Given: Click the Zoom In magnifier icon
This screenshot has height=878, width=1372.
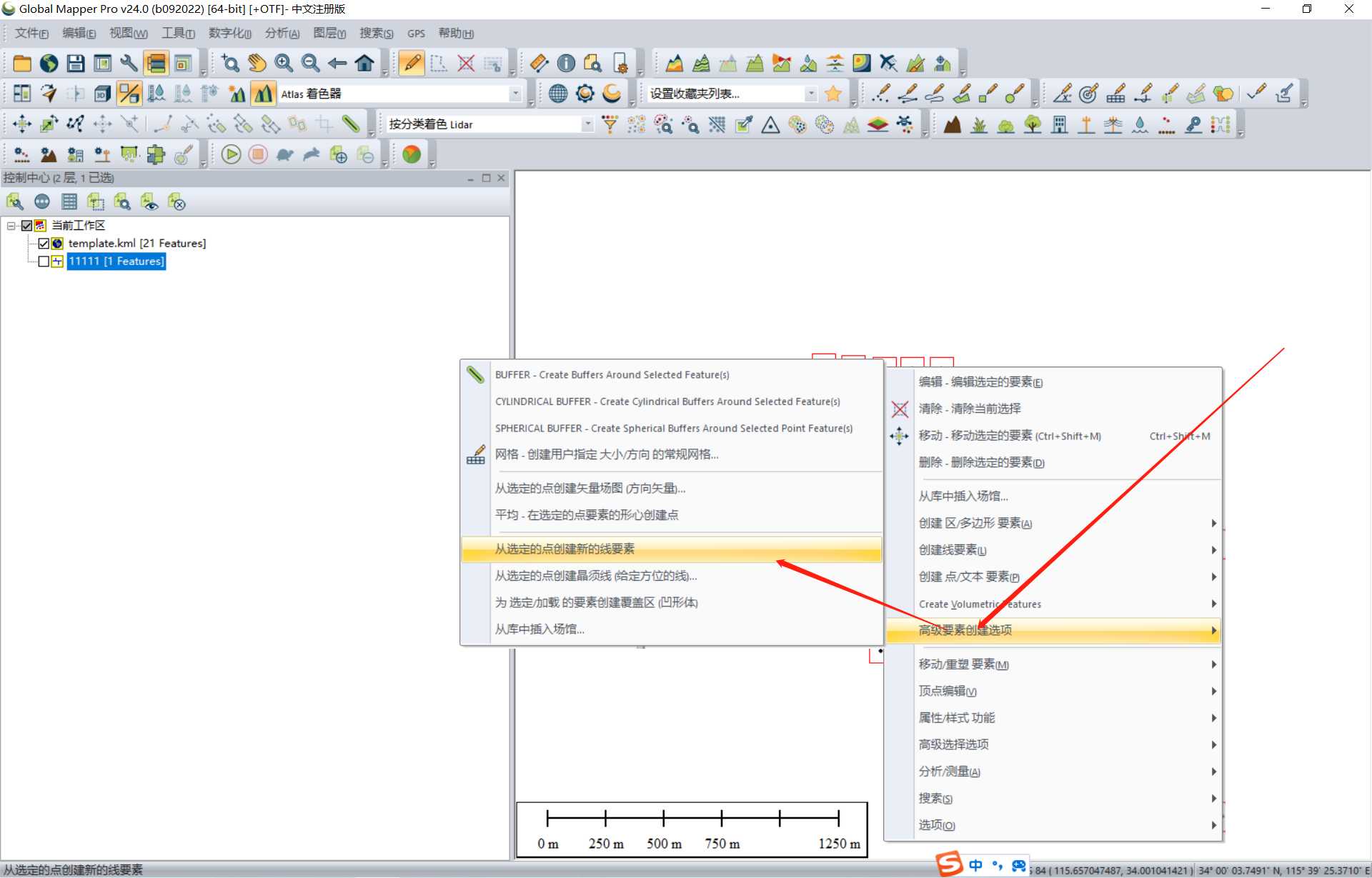Looking at the screenshot, I should point(284,64).
